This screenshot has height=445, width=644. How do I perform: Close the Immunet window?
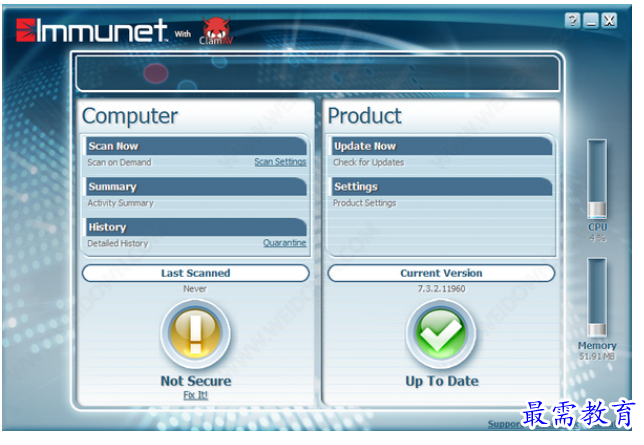point(609,20)
